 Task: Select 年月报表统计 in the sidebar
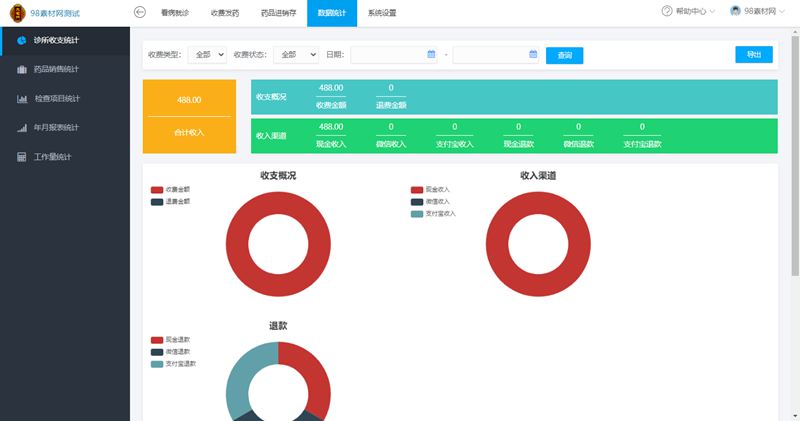[56, 128]
